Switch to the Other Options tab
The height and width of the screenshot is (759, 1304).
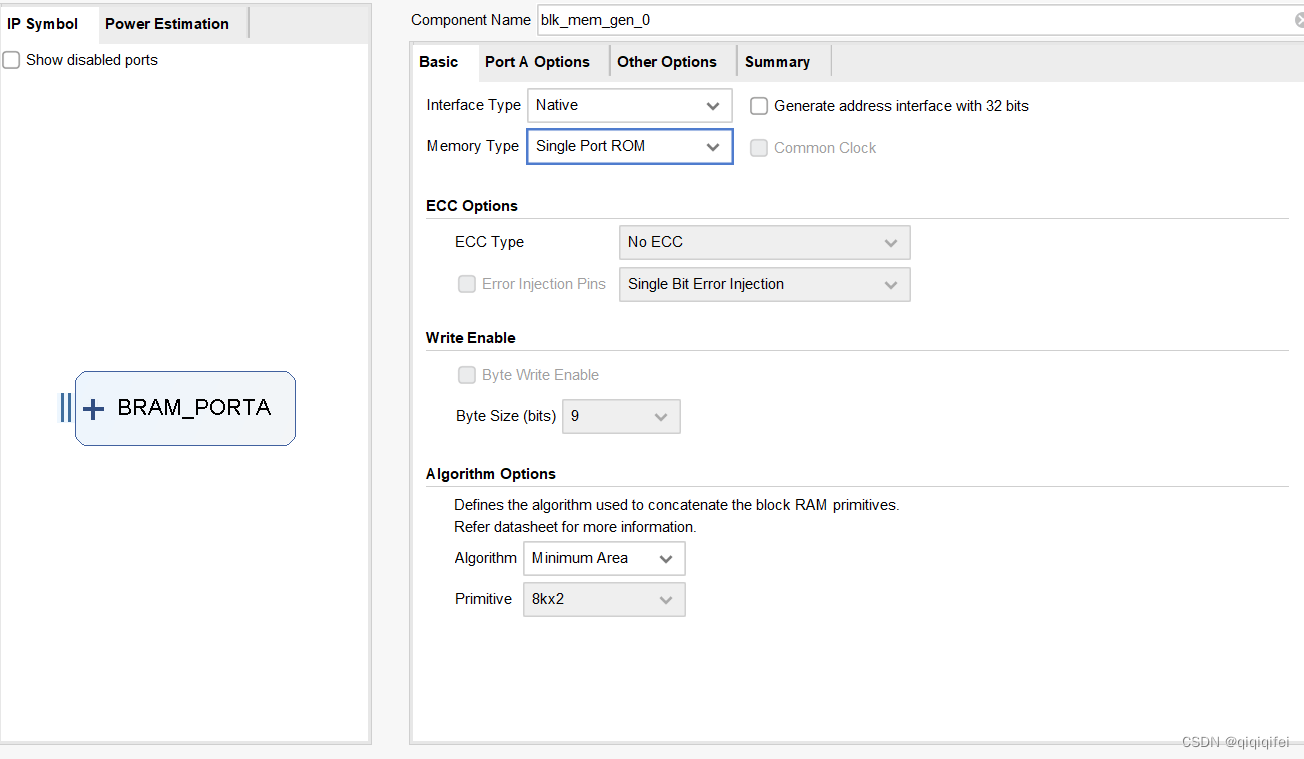[x=667, y=62]
